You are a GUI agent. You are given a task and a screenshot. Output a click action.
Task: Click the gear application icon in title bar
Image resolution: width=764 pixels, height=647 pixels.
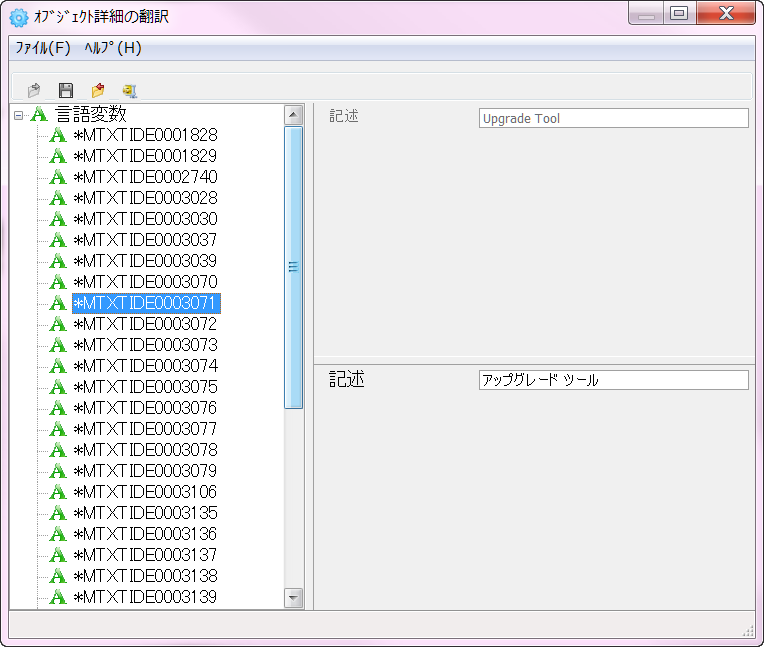pos(19,18)
